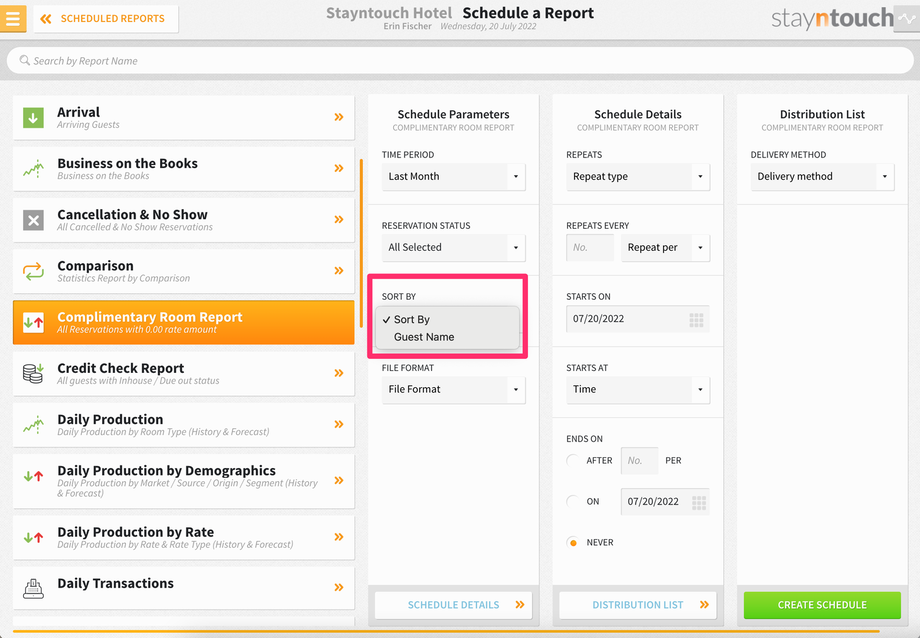Click the Starts On date field

(638, 319)
